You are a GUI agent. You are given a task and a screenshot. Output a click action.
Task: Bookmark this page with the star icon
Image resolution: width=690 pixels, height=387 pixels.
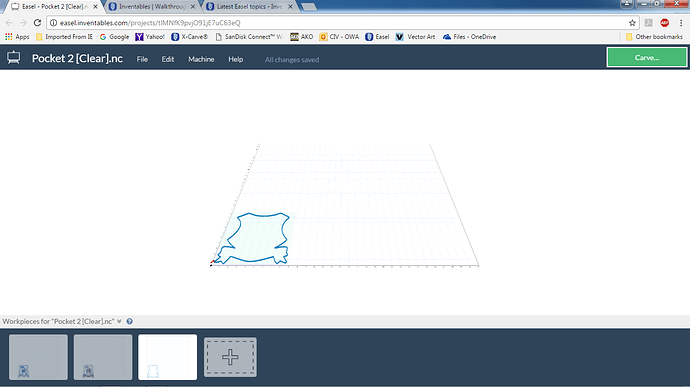click(632, 23)
